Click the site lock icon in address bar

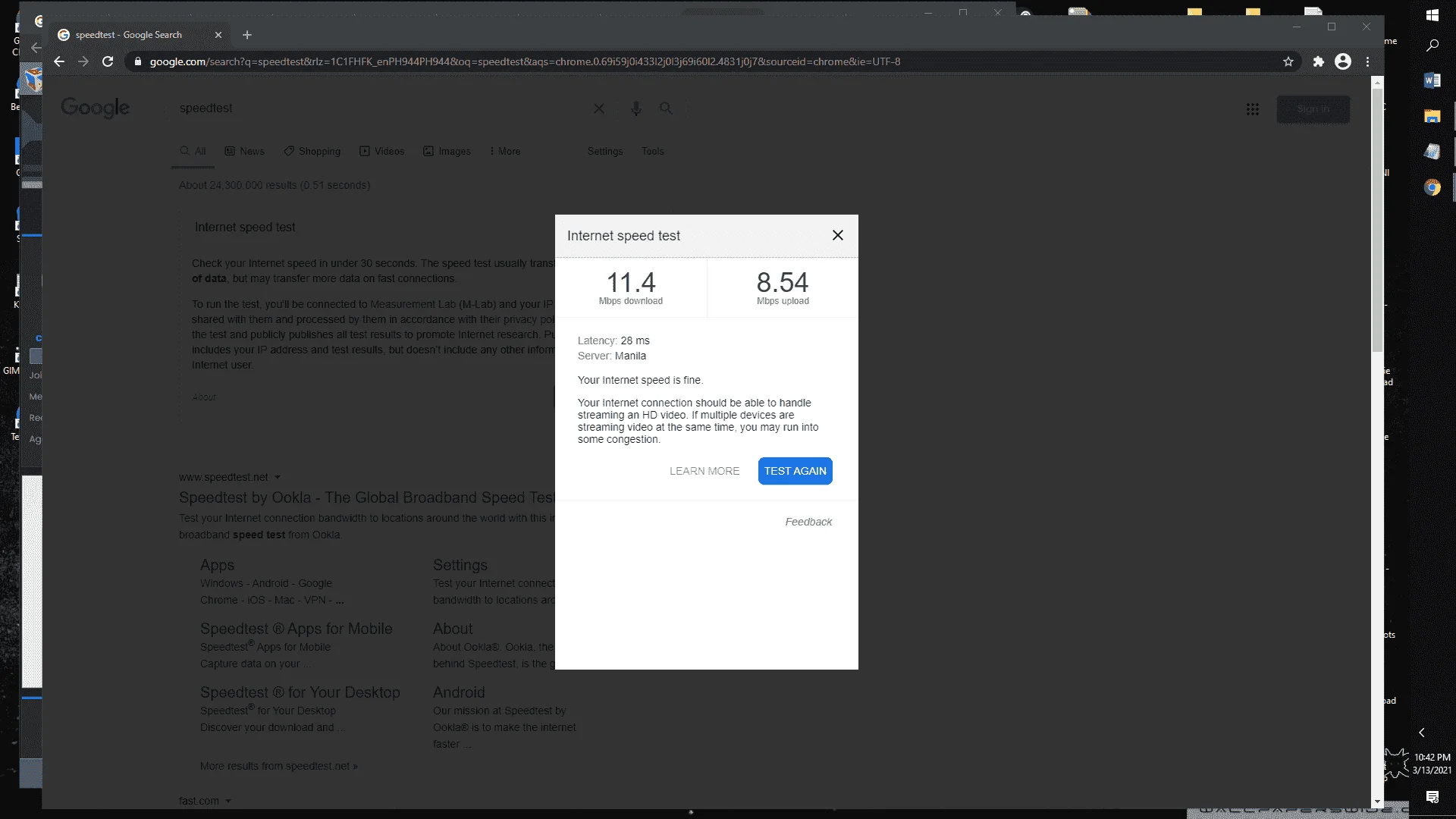coord(137,61)
